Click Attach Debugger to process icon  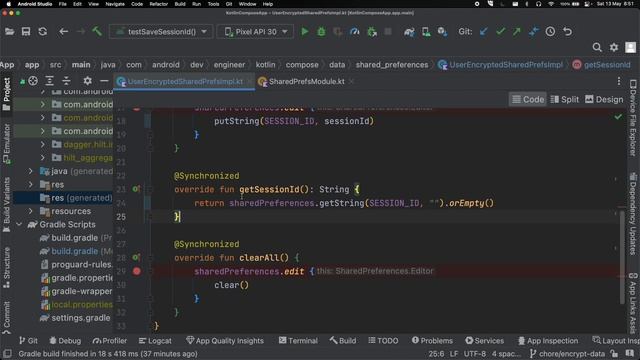pyautogui.click(x=371, y=32)
